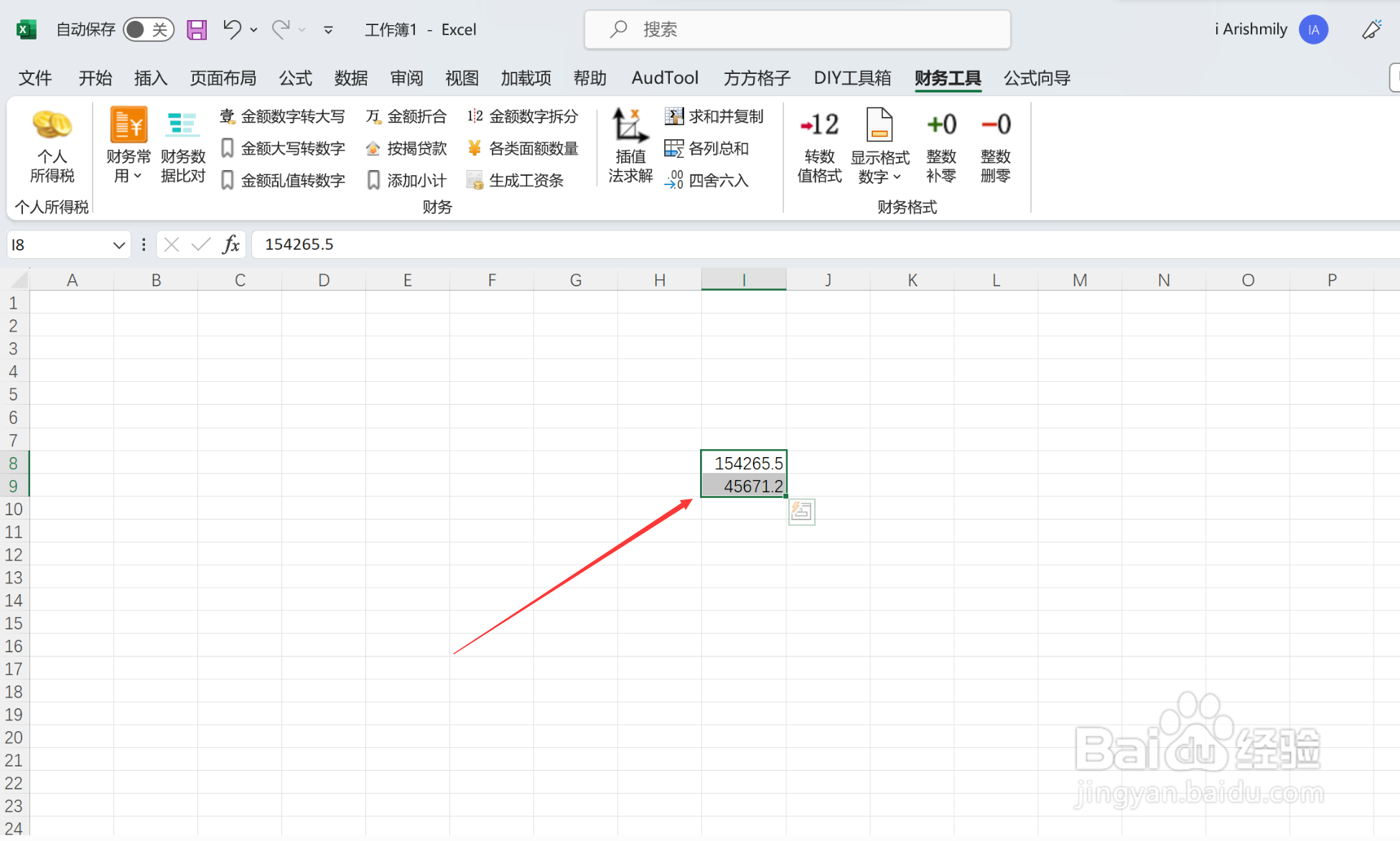Image resolution: width=1400 pixels, height=841 pixels.
Task: Select column I header
Action: [744, 280]
